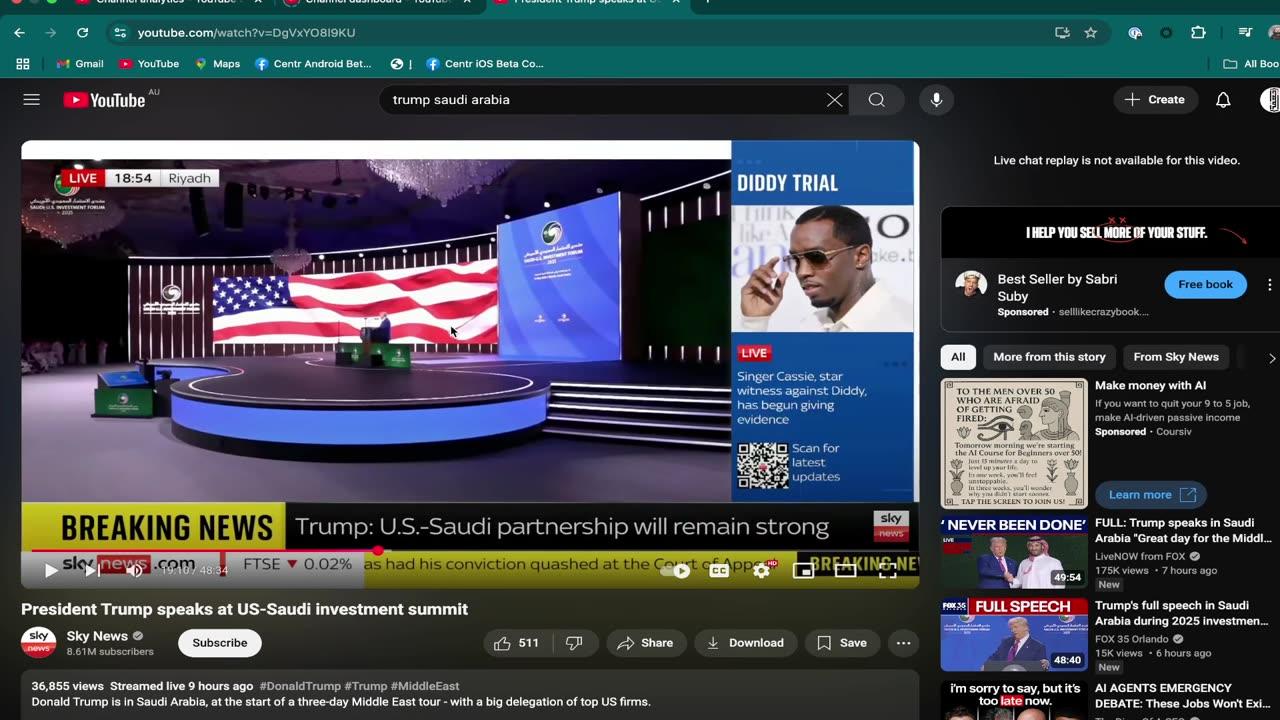Skip to next video
Image resolution: width=1280 pixels, height=720 pixels.
[92, 570]
